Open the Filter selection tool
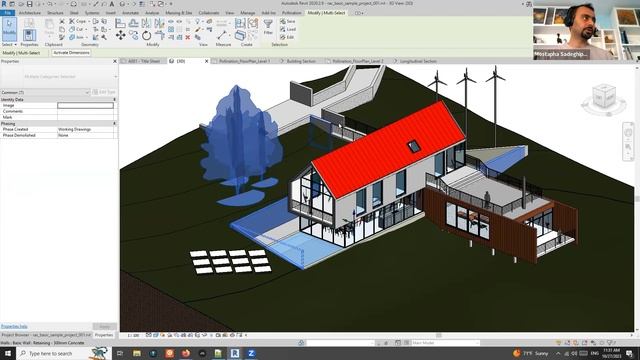Viewport: 640px width, 360px height. click(268, 27)
